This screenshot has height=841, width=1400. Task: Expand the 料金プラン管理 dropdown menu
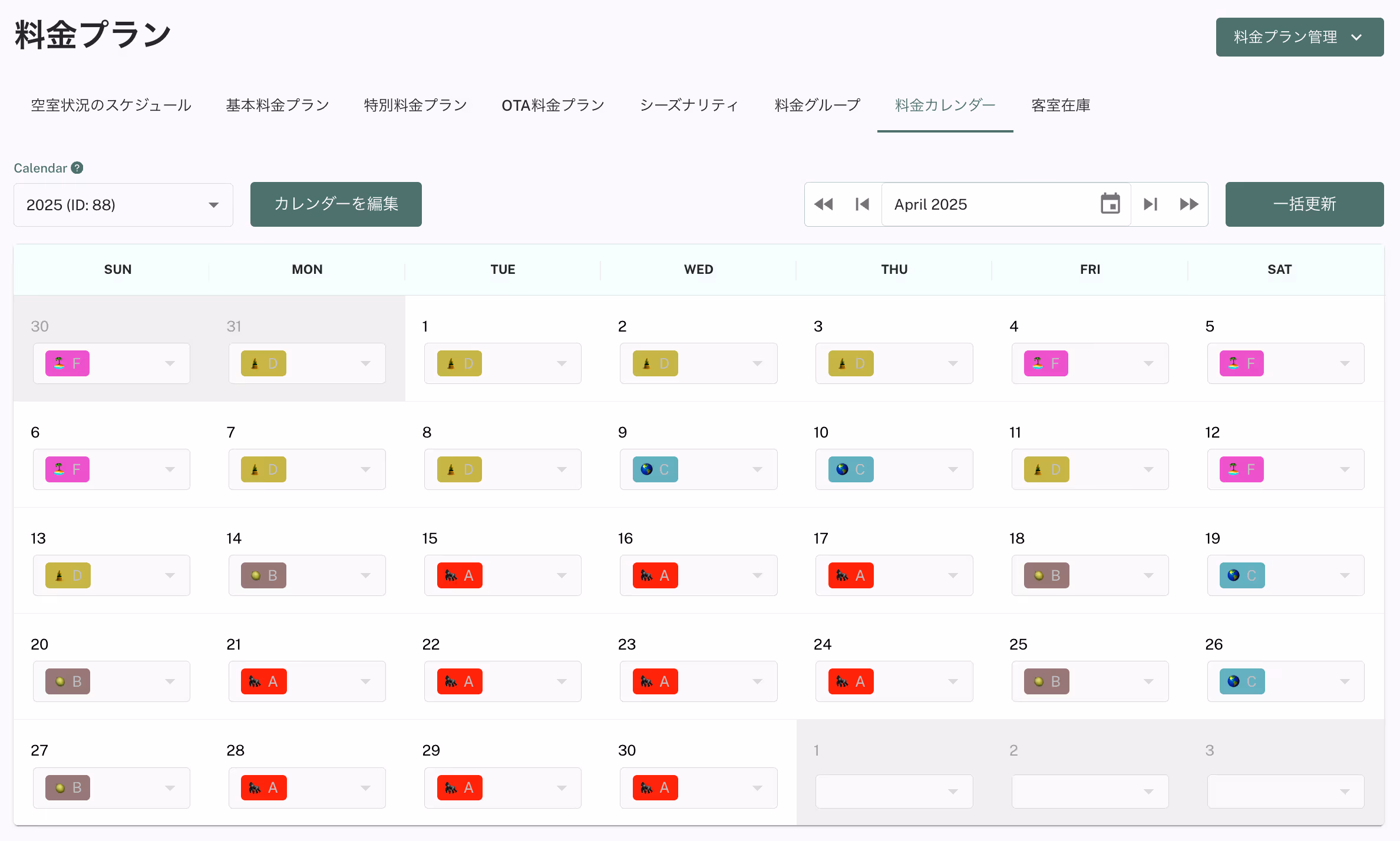(x=1299, y=37)
